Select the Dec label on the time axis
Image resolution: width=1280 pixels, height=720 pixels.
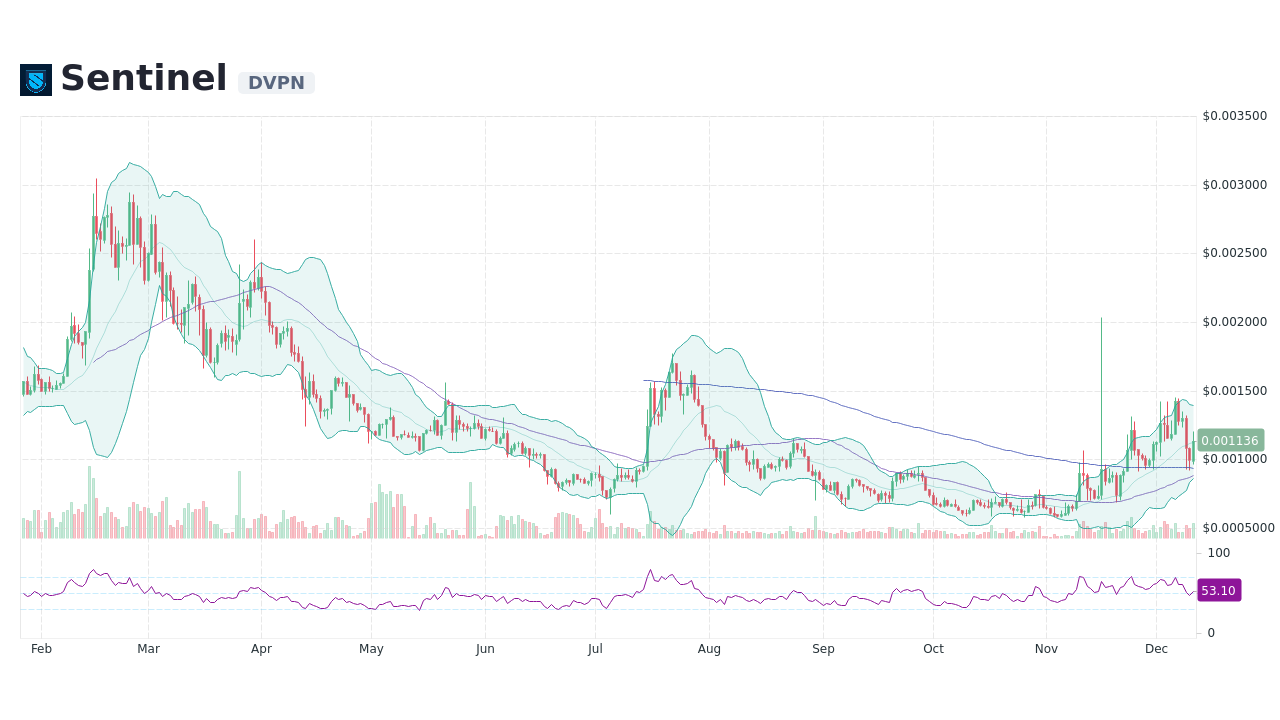pyautogui.click(x=1156, y=648)
